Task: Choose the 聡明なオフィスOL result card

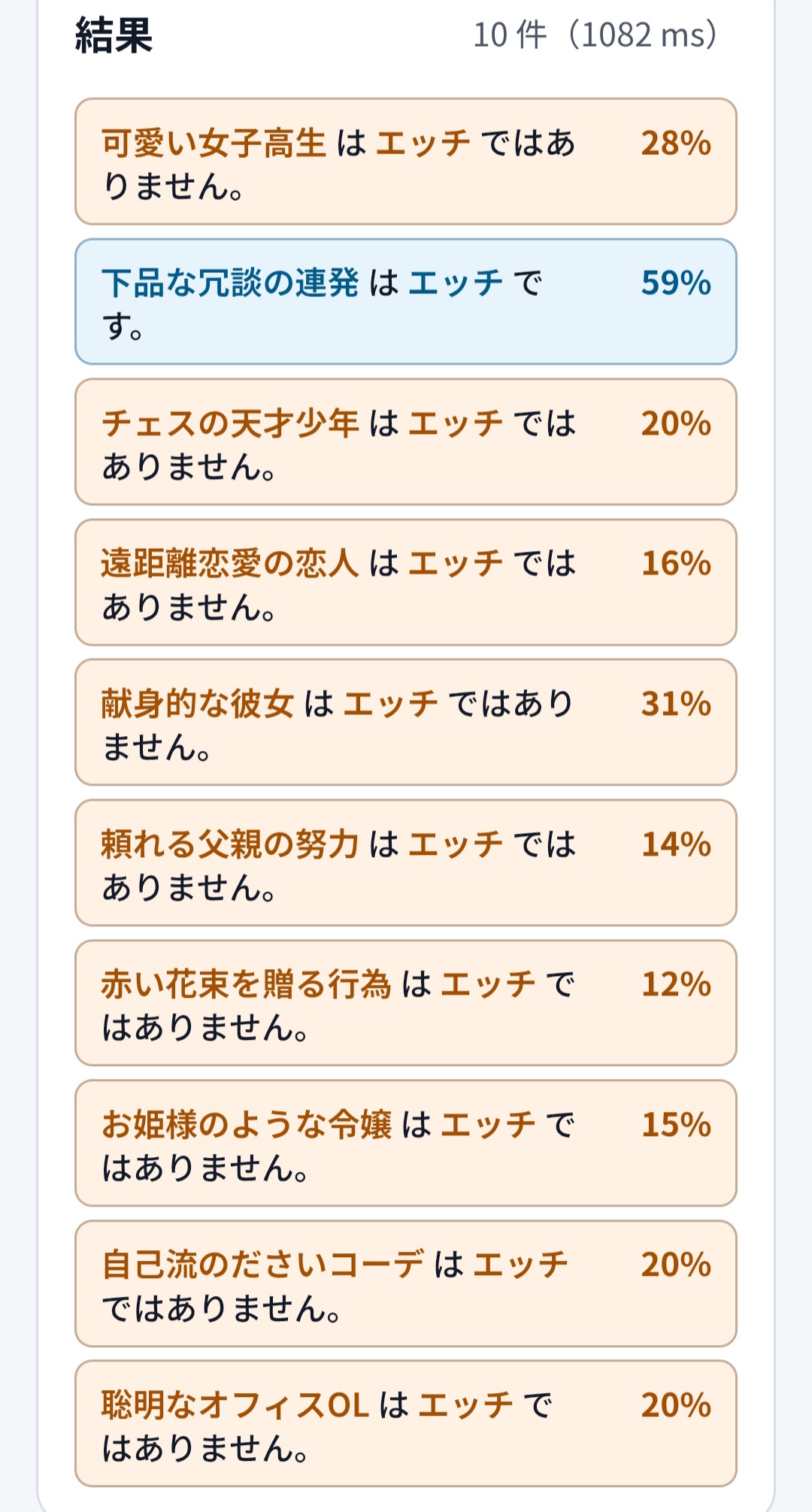Action: point(406,1424)
